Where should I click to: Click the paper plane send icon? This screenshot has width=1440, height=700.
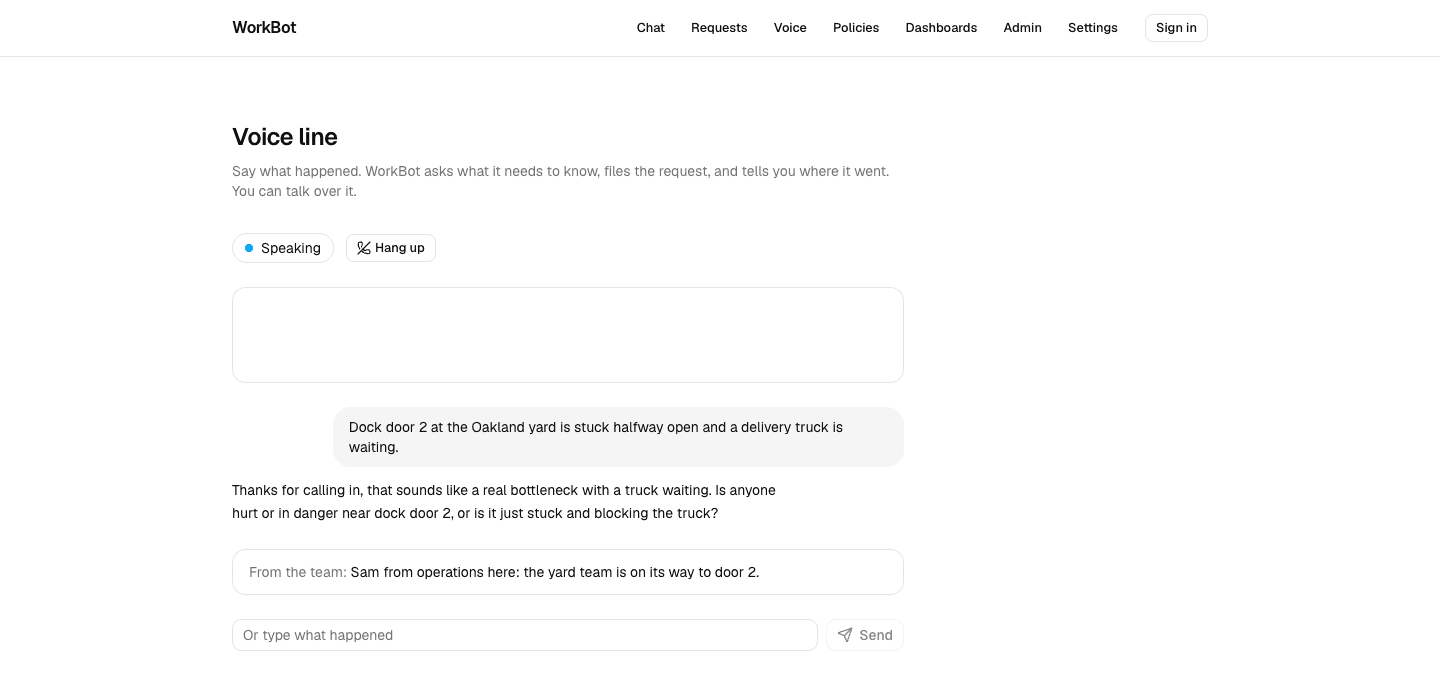coord(845,635)
